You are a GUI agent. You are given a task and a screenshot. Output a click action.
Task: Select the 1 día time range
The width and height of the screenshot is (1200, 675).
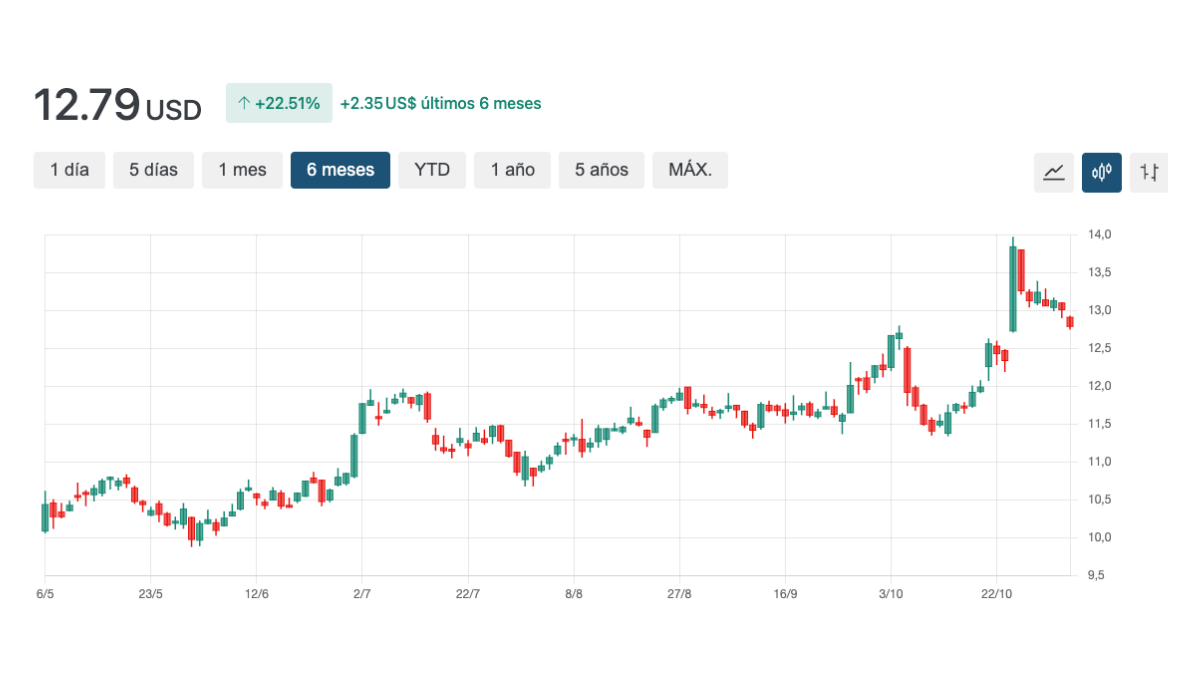tap(69, 170)
